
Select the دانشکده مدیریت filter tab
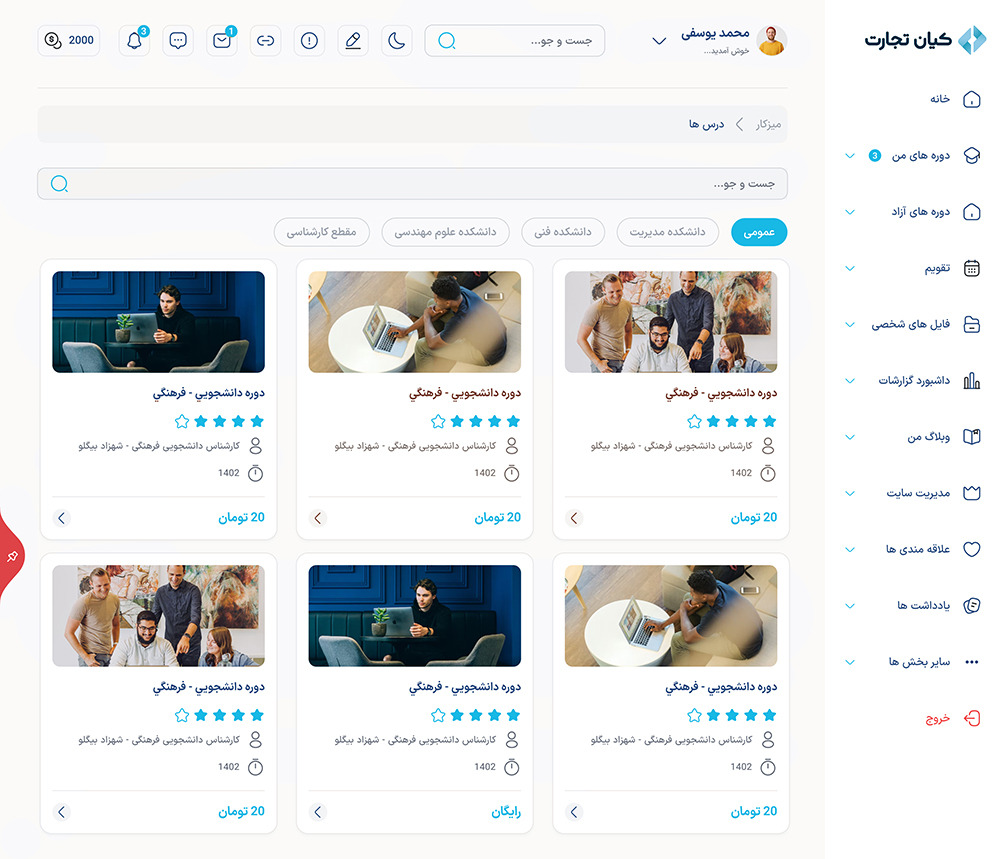pos(667,232)
